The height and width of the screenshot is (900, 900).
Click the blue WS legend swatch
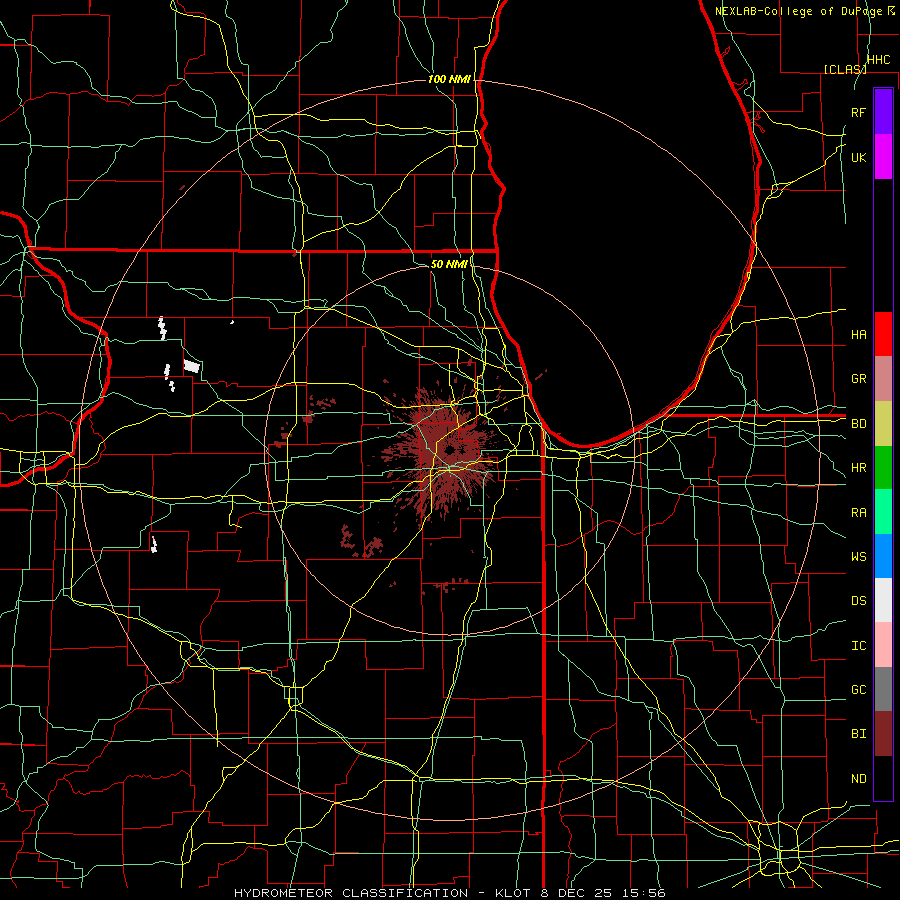coord(883,556)
